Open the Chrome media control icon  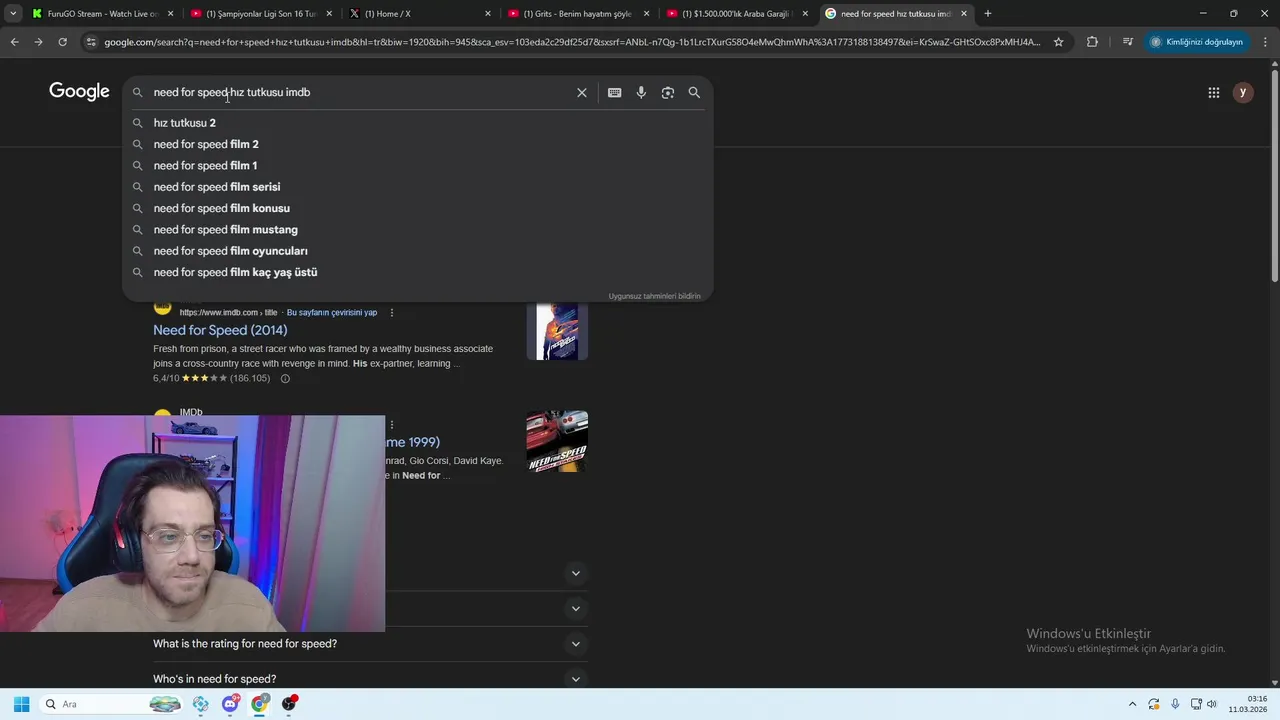pos(1127,42)
